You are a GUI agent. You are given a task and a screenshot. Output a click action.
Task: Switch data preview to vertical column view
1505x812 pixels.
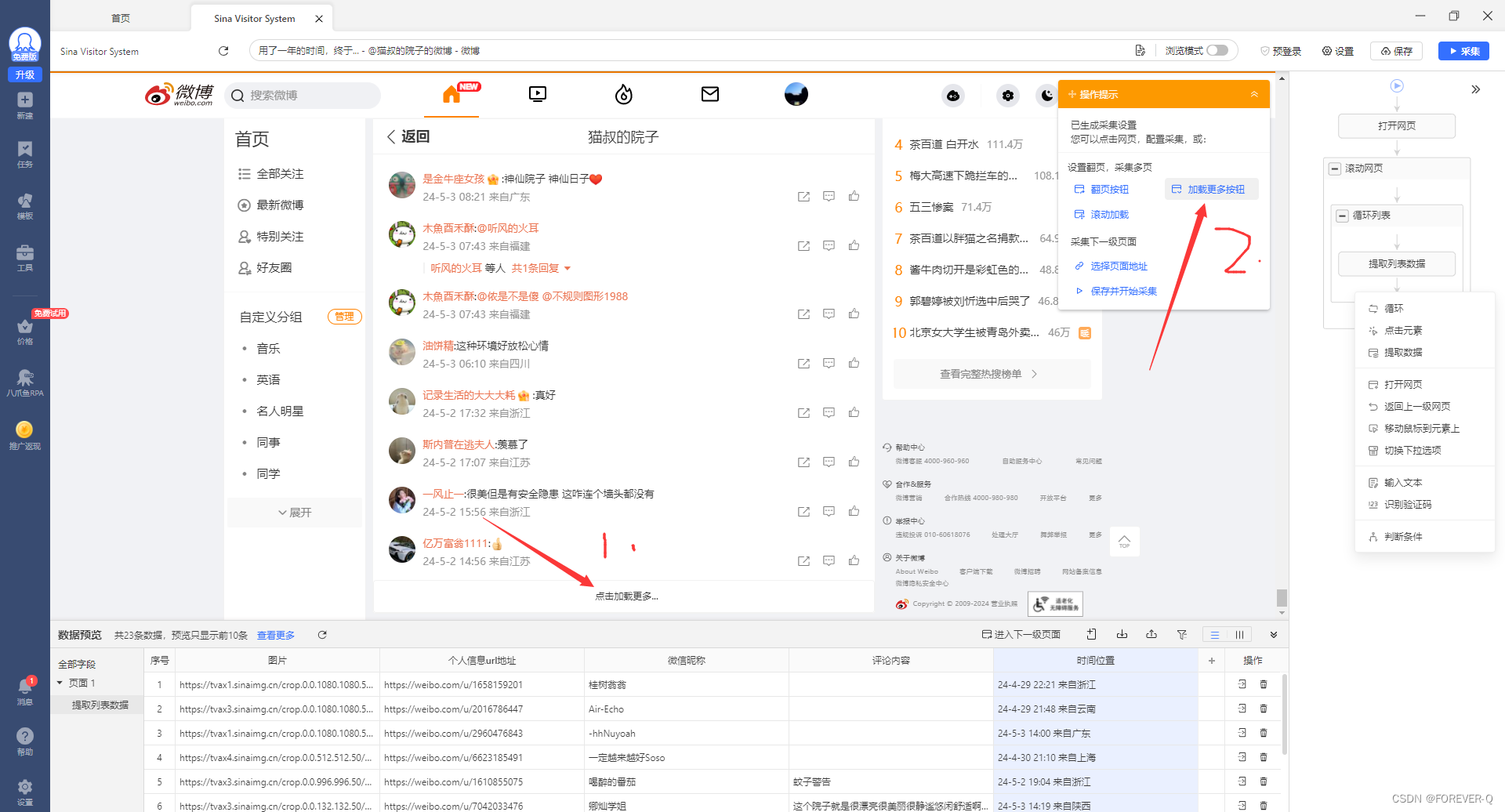(1239, 635)
